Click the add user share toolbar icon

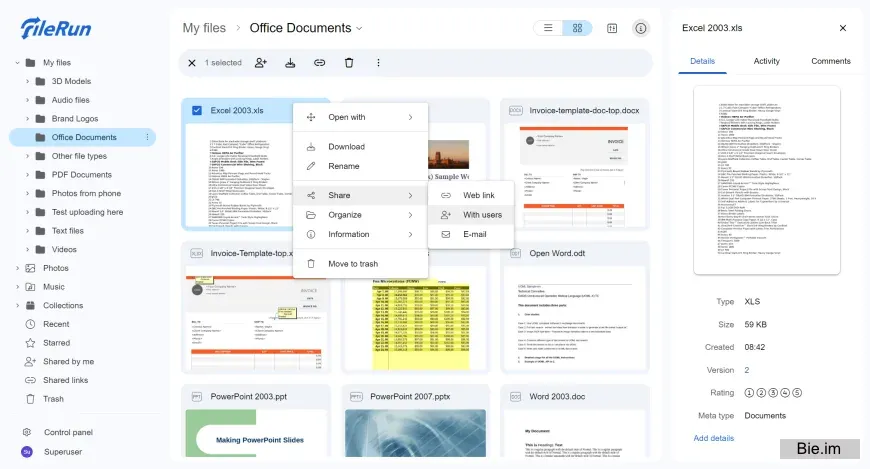click(261, 63)
